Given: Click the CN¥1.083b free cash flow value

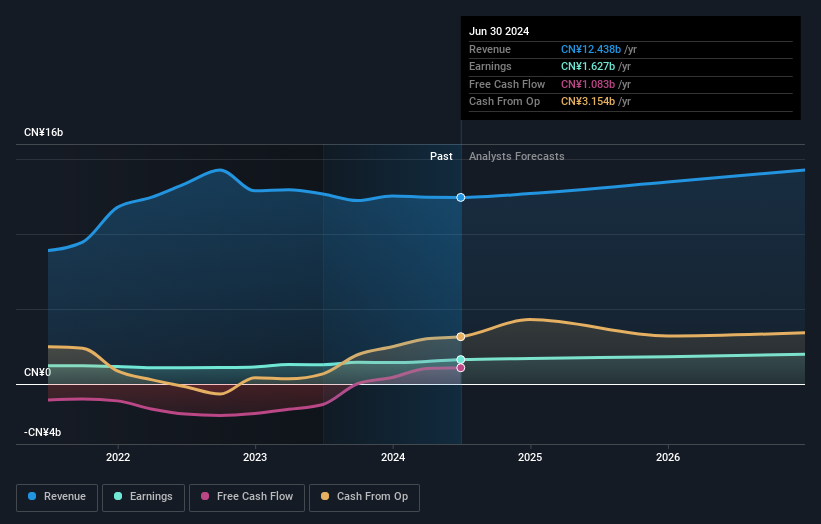Looking at the screenshot, I should tap(588, 84).
